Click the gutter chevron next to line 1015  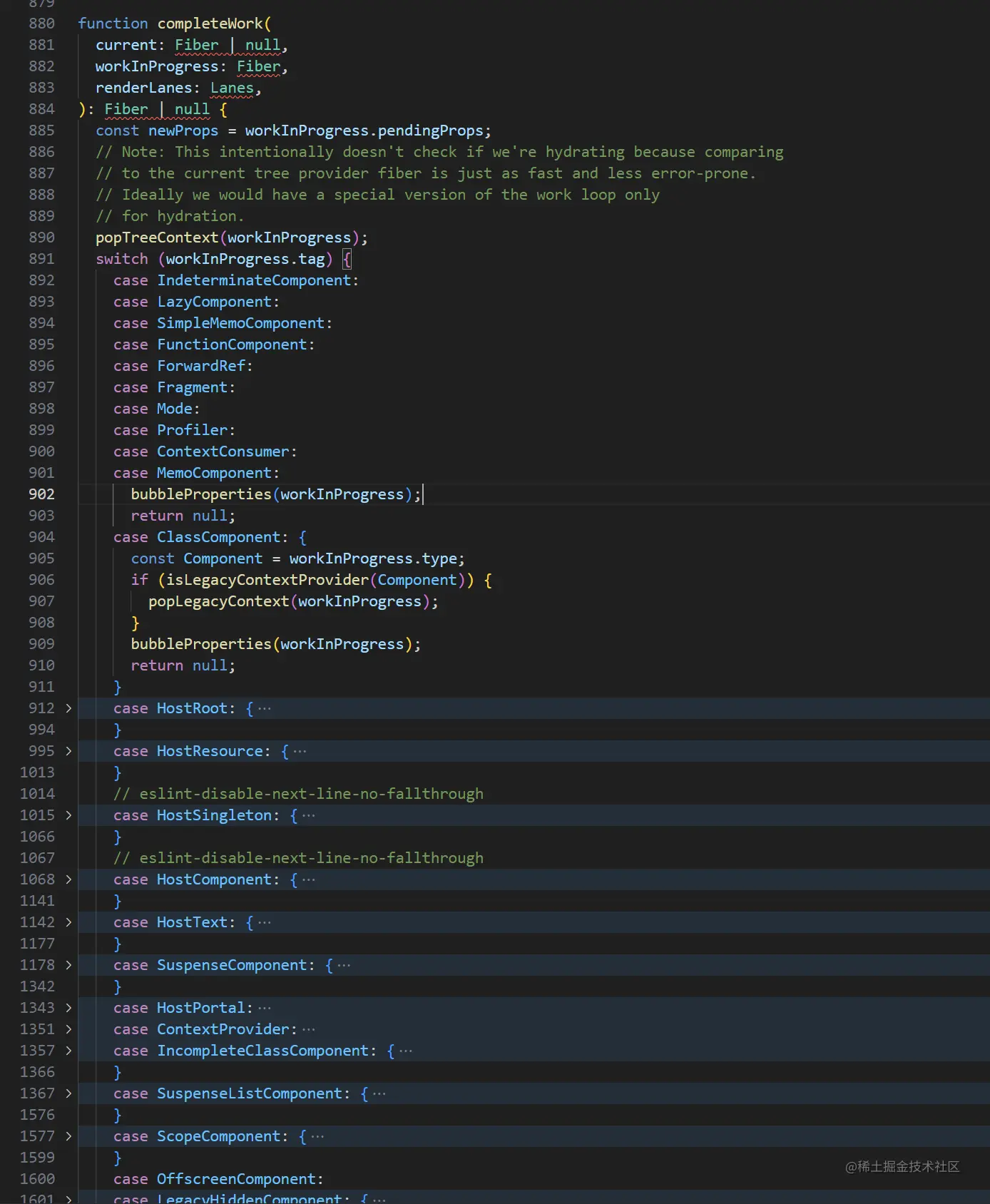click(68, 815)
